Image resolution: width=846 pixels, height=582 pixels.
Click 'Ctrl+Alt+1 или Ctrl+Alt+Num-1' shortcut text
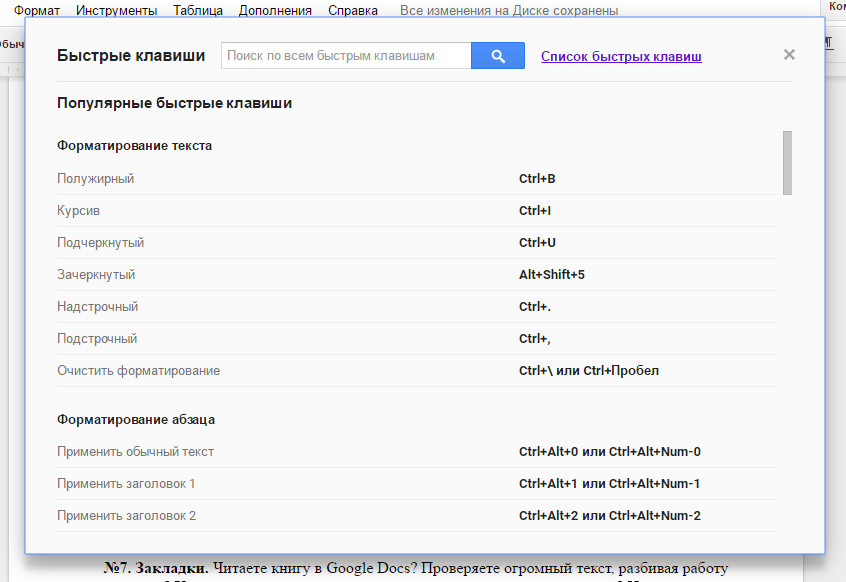[609, 483]
